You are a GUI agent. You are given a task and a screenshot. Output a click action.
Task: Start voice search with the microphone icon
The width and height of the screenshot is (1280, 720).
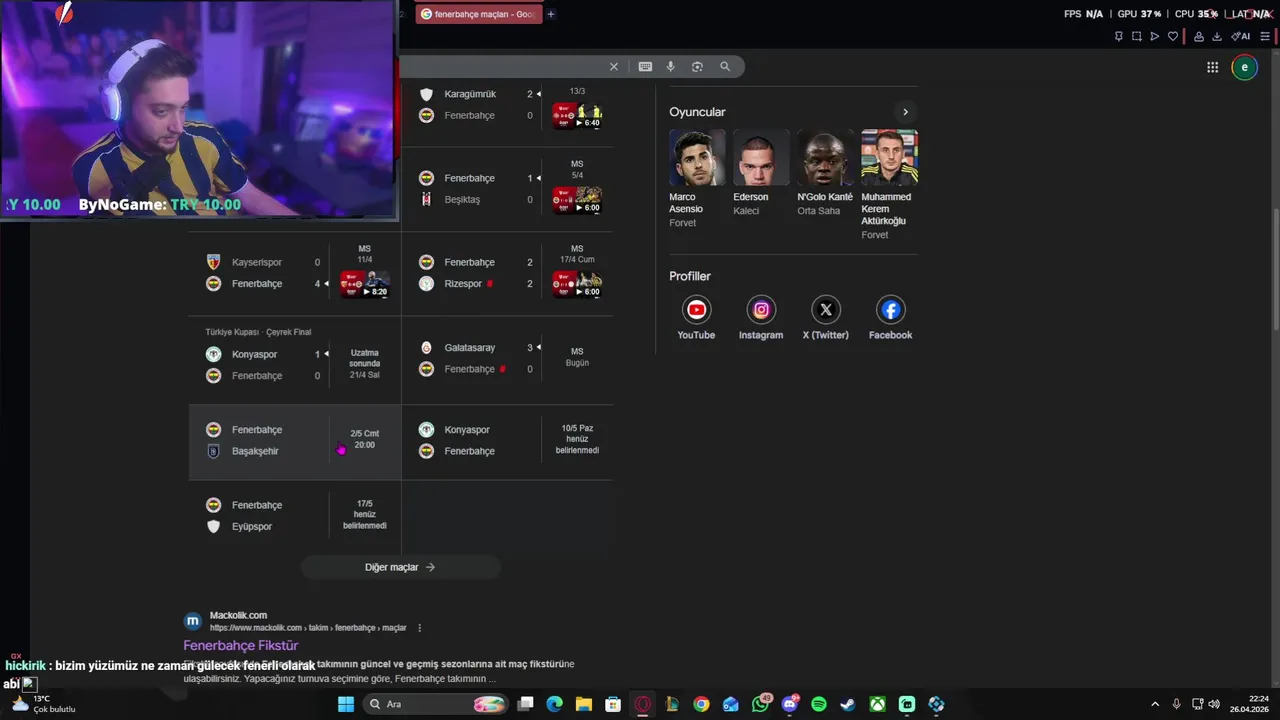671,67
